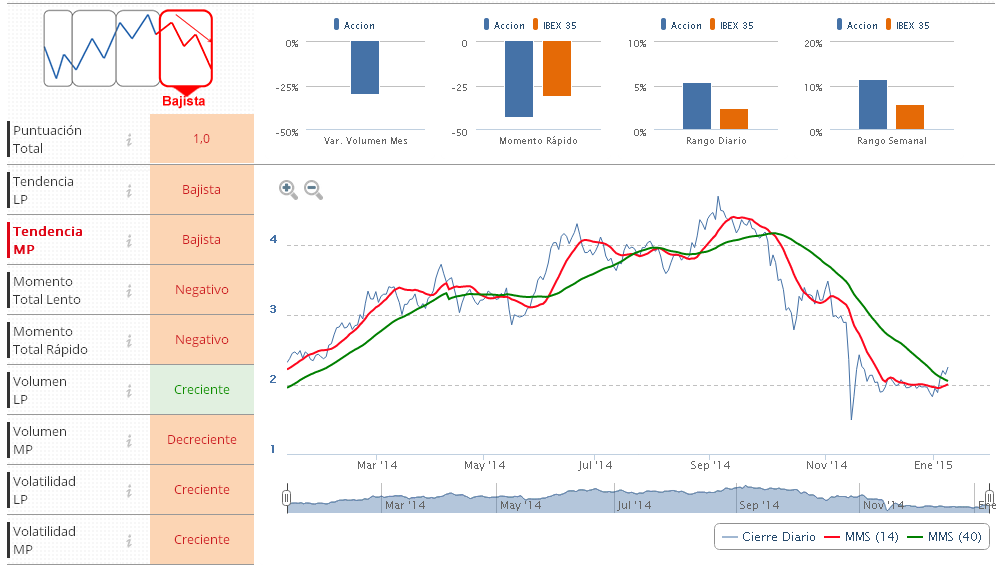This screenshot has height=565, width=996.
Task: Open info icon for Tendencia LP
Action: tap(129, 190)
